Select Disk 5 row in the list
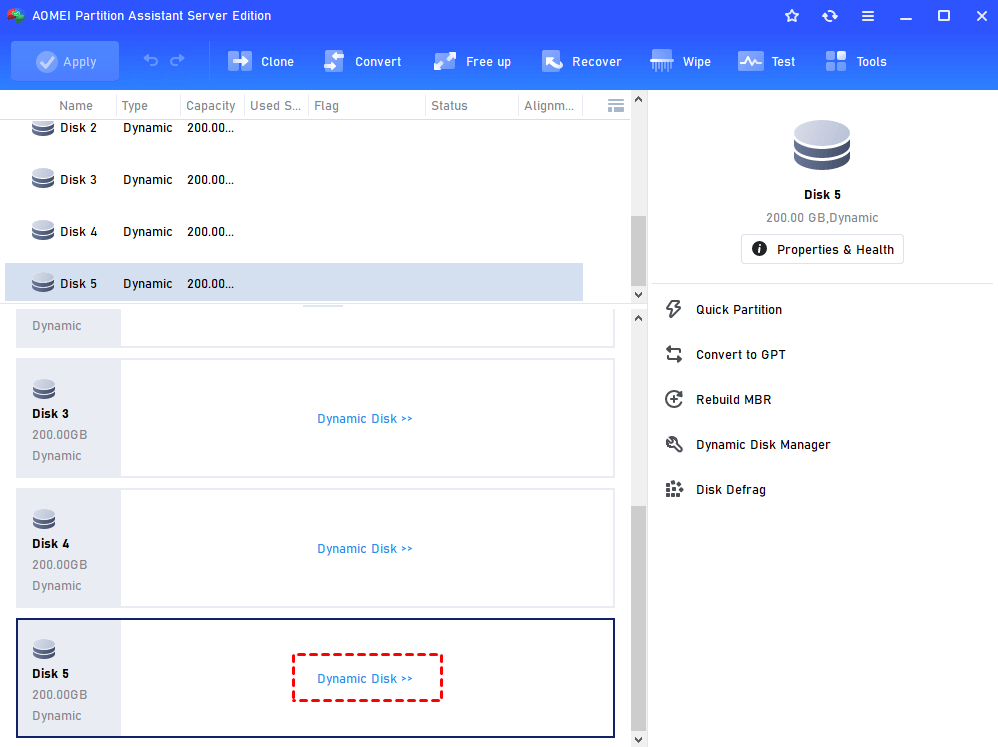This screenshot has height=747, width=998. (x=294, y=283)
